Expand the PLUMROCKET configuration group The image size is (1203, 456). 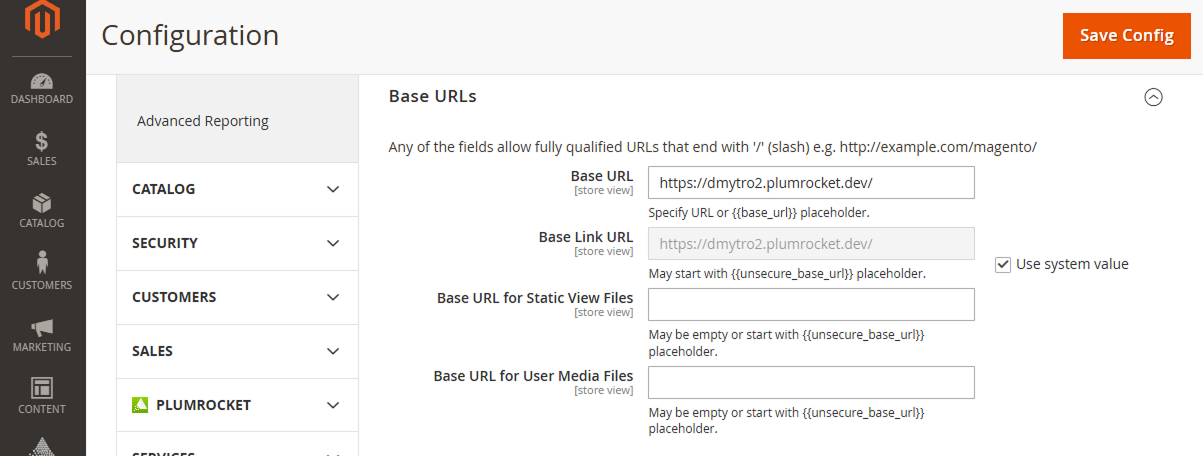237,405
